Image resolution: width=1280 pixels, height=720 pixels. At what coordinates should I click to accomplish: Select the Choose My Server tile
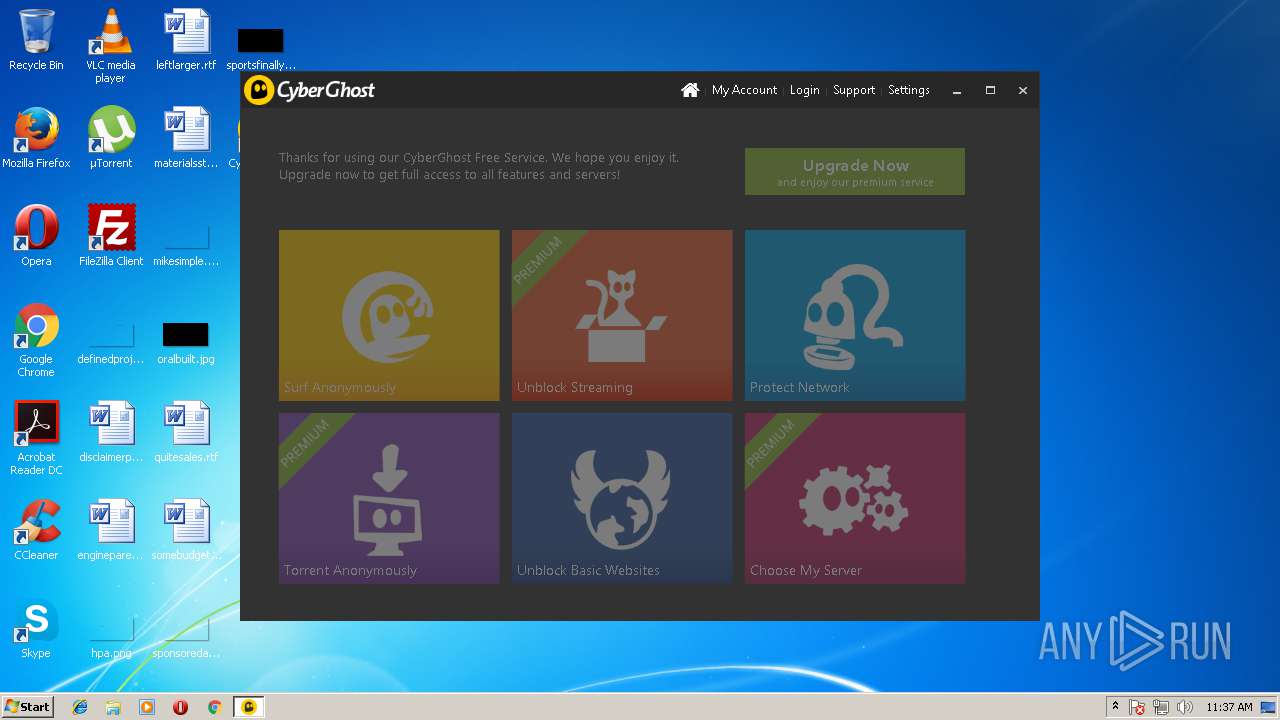pos(855,498)
